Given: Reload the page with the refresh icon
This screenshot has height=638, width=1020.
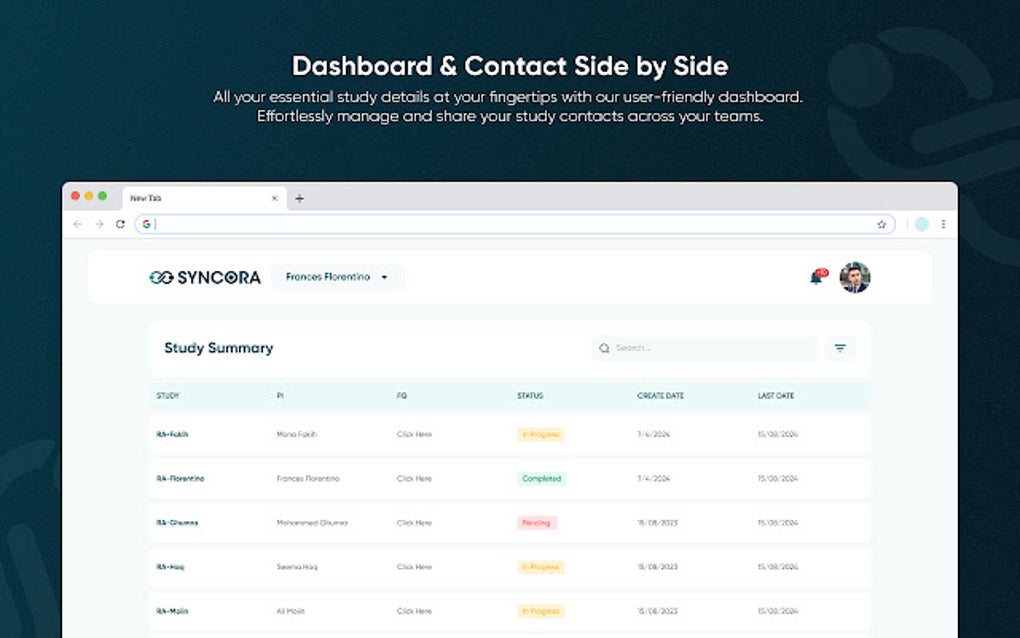Looking at the screenshot, I should click(120, 224).
